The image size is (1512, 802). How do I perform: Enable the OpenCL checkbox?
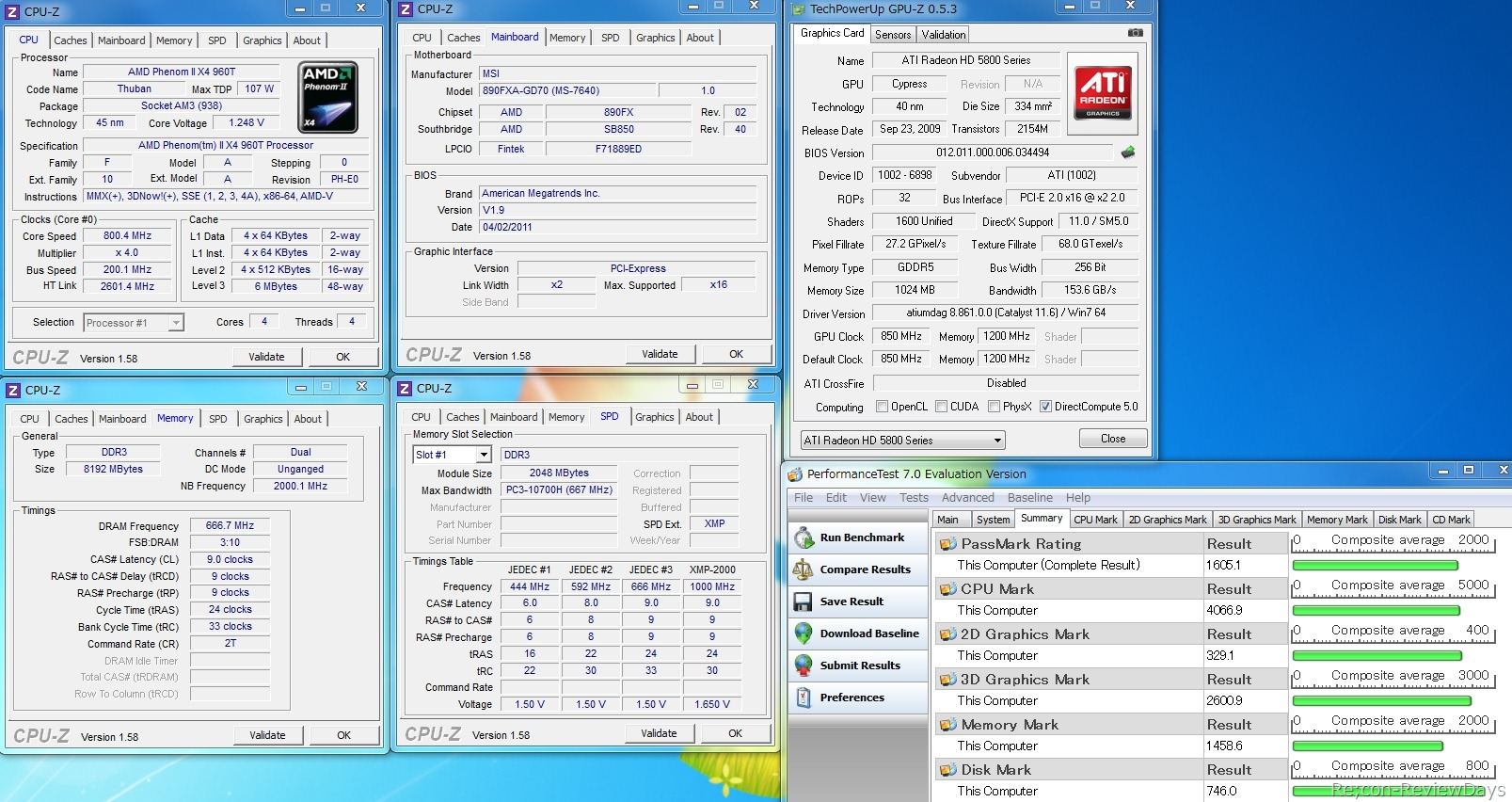pos(882,407)
